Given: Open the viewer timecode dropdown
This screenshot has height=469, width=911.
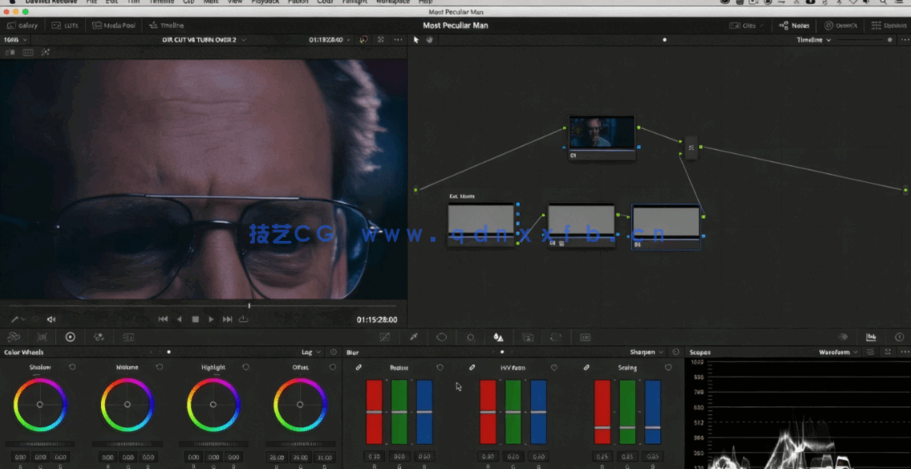Looking at the screenshot, I should [x=329, y=40].
